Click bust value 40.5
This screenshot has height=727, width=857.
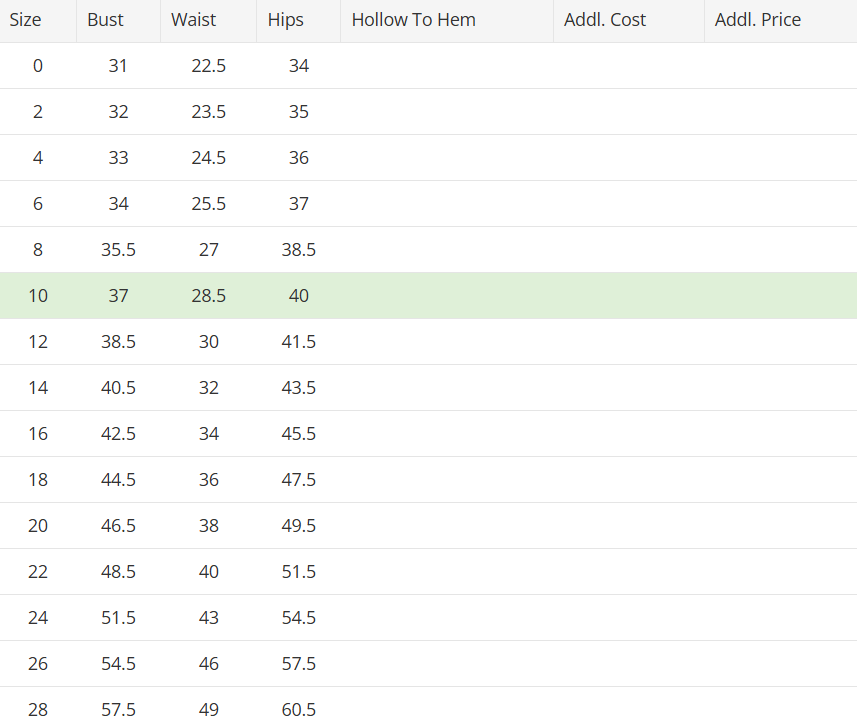pyautogui.click(x=118, y=388)
